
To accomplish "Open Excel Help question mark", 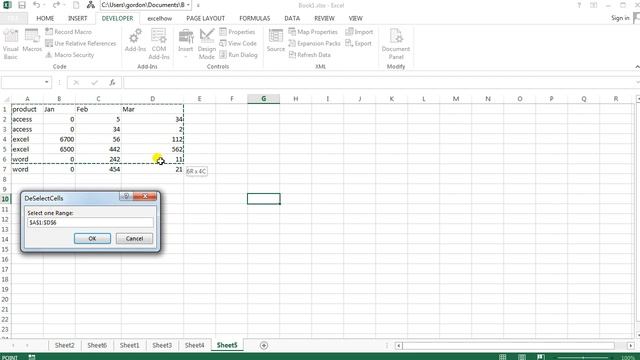I will coord(579,5).
